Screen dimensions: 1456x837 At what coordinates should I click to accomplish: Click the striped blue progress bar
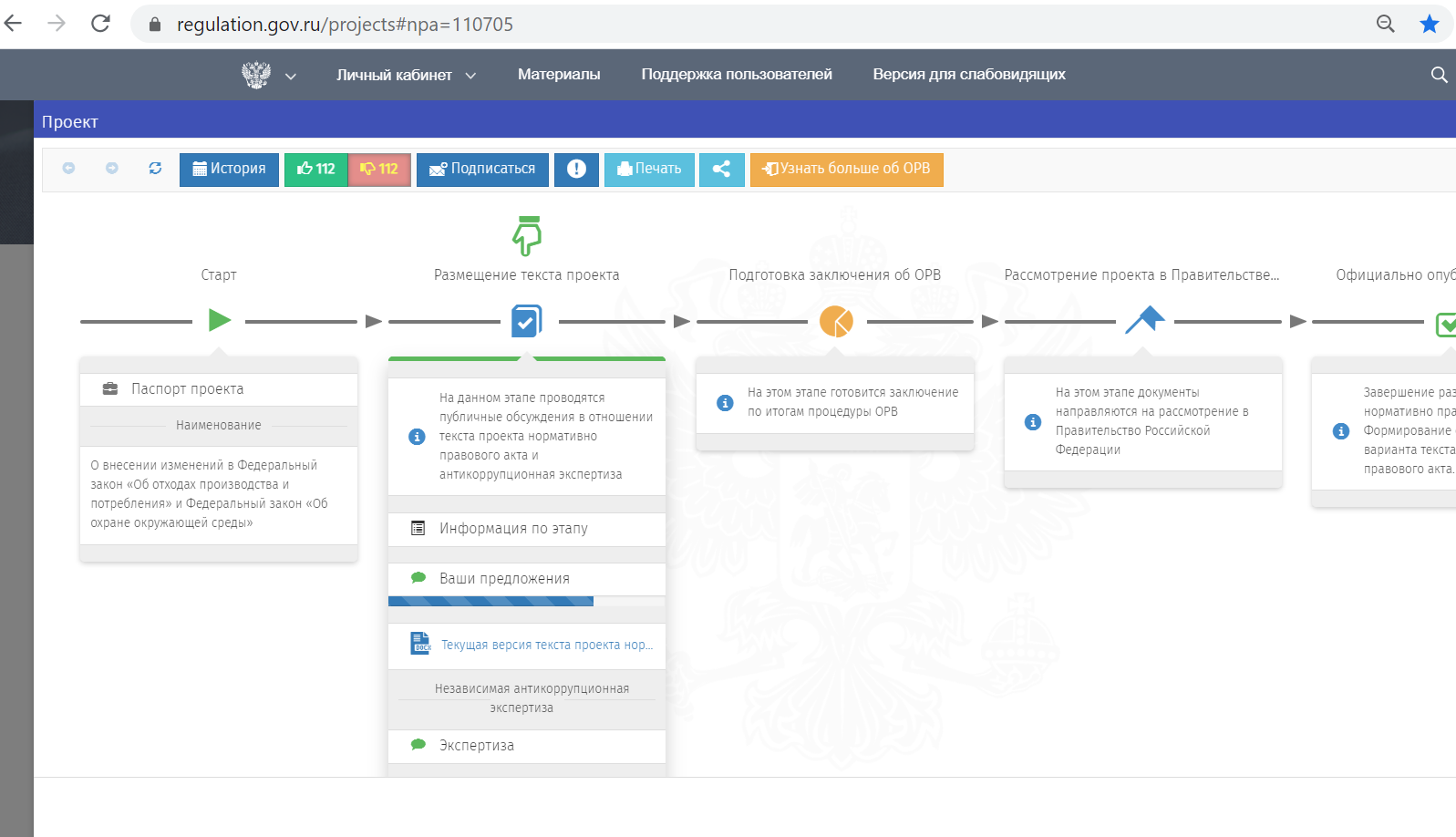point(490,602)
